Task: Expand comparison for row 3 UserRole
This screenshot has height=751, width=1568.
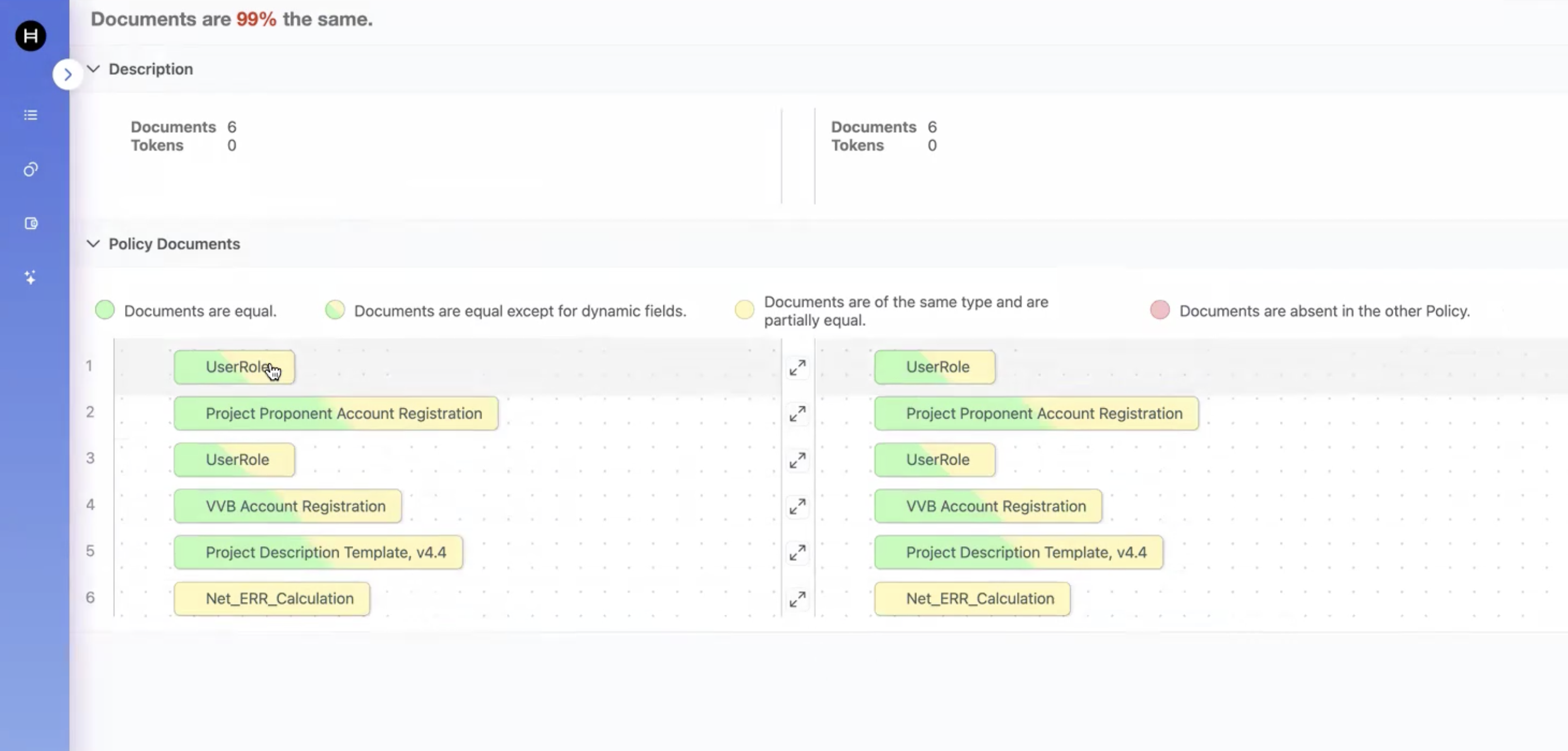Action: 797,460
